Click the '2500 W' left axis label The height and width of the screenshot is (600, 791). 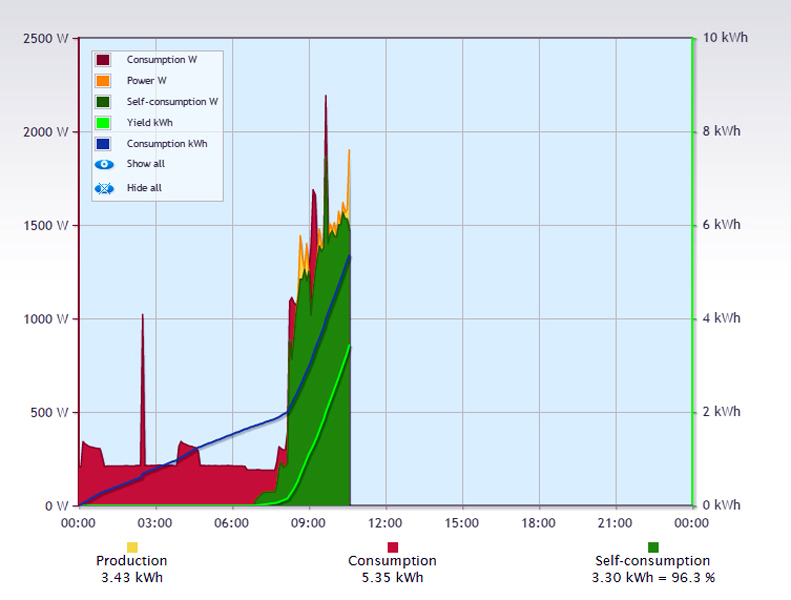click(45, 39)
